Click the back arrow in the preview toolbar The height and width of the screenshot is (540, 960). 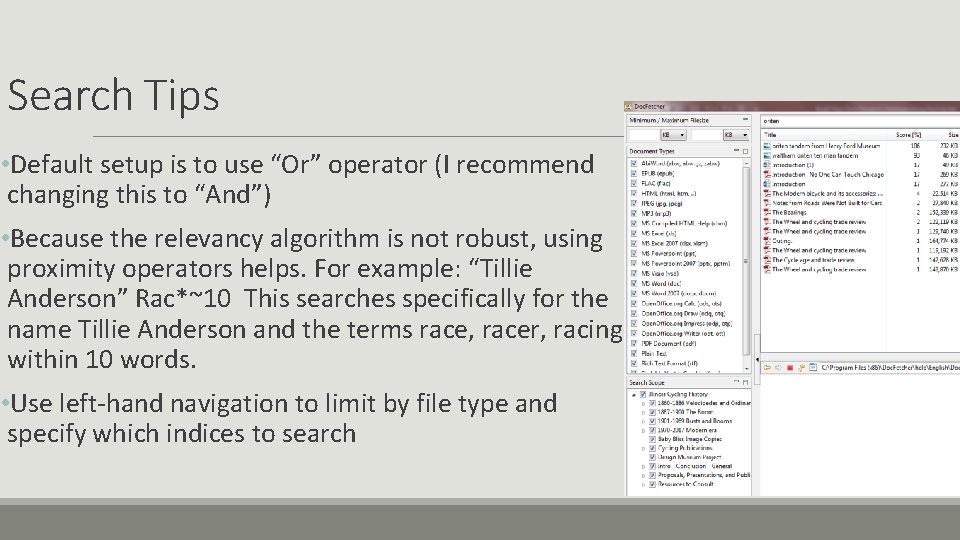[x=767, y=367]
